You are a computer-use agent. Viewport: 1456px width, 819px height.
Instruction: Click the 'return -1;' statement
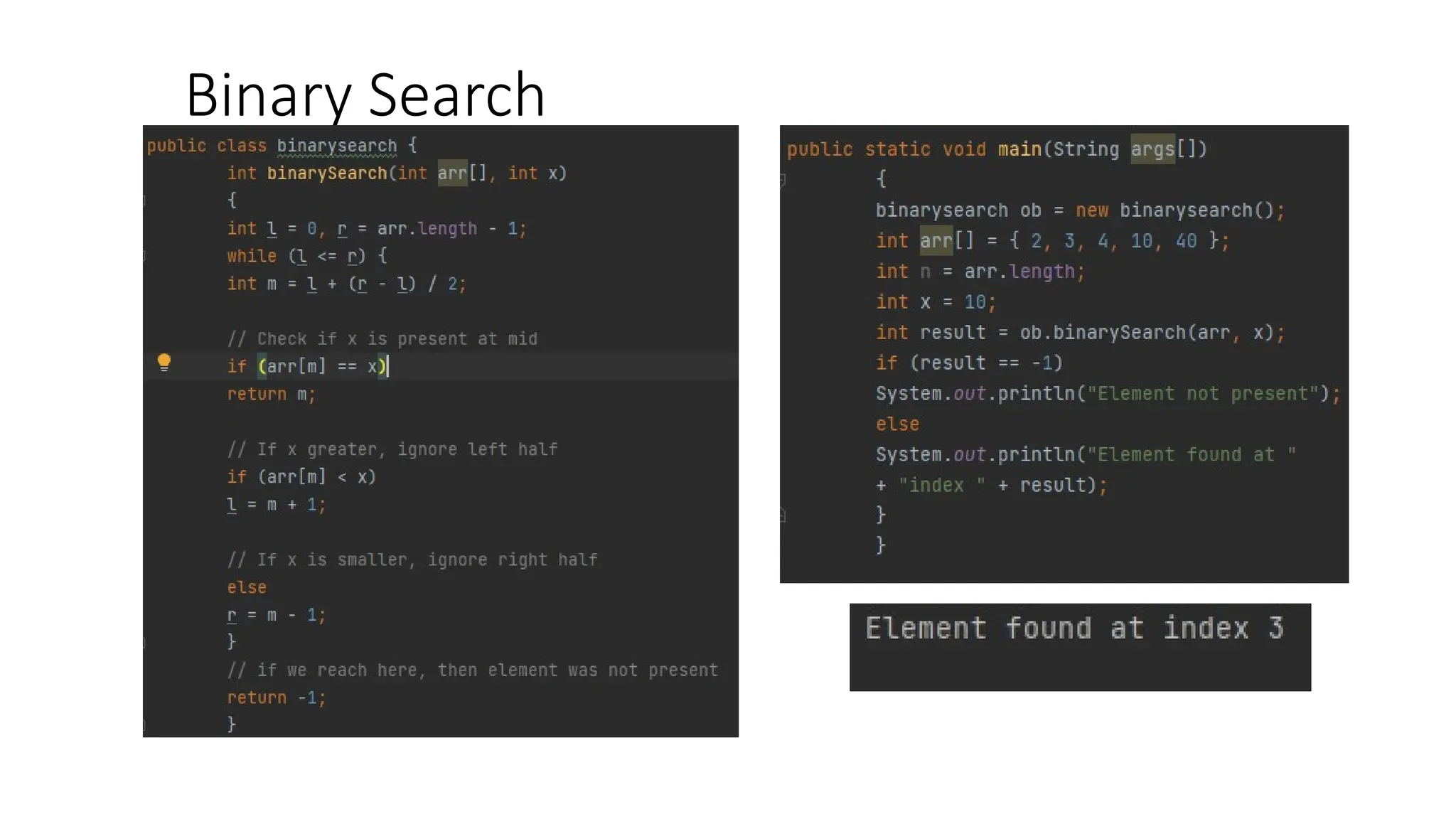click(x=276, y=698)
